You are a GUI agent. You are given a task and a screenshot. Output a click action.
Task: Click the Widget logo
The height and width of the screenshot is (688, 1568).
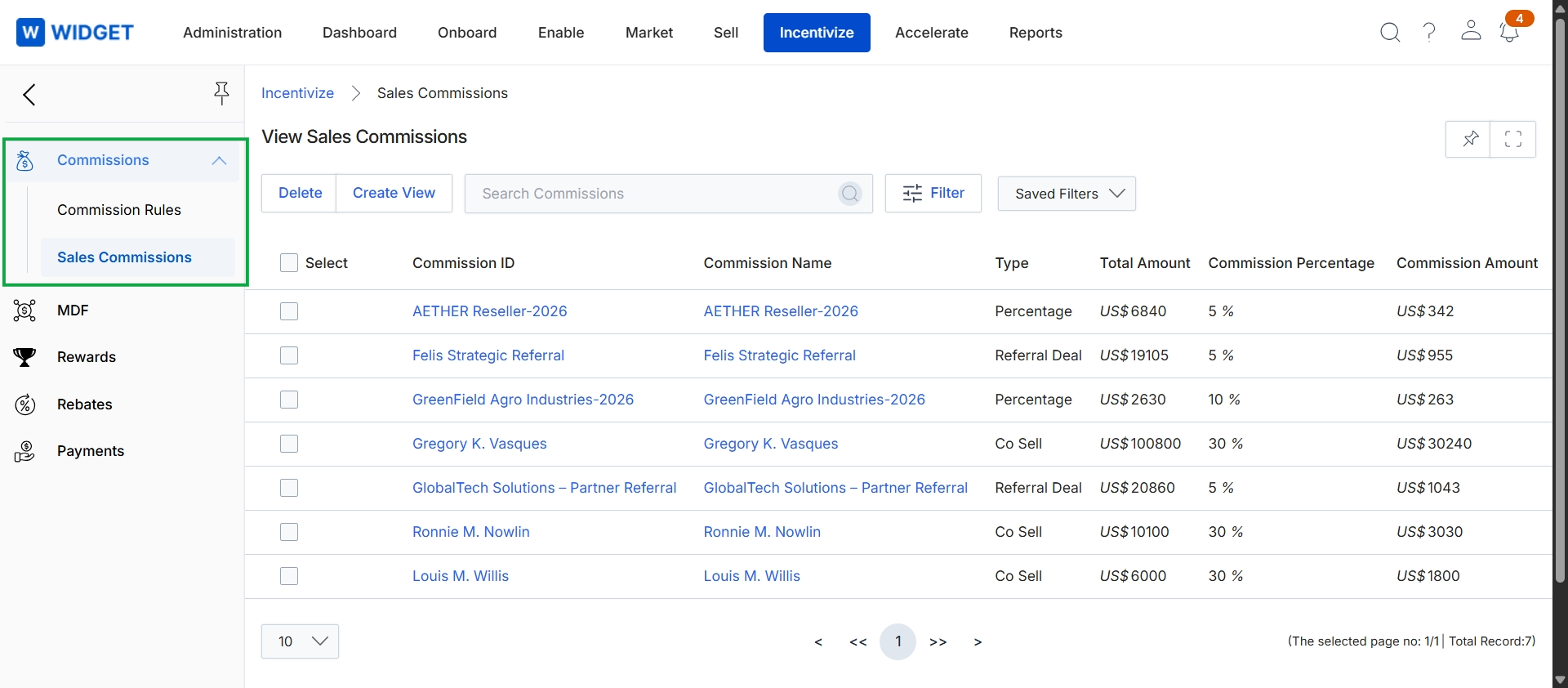75,33
